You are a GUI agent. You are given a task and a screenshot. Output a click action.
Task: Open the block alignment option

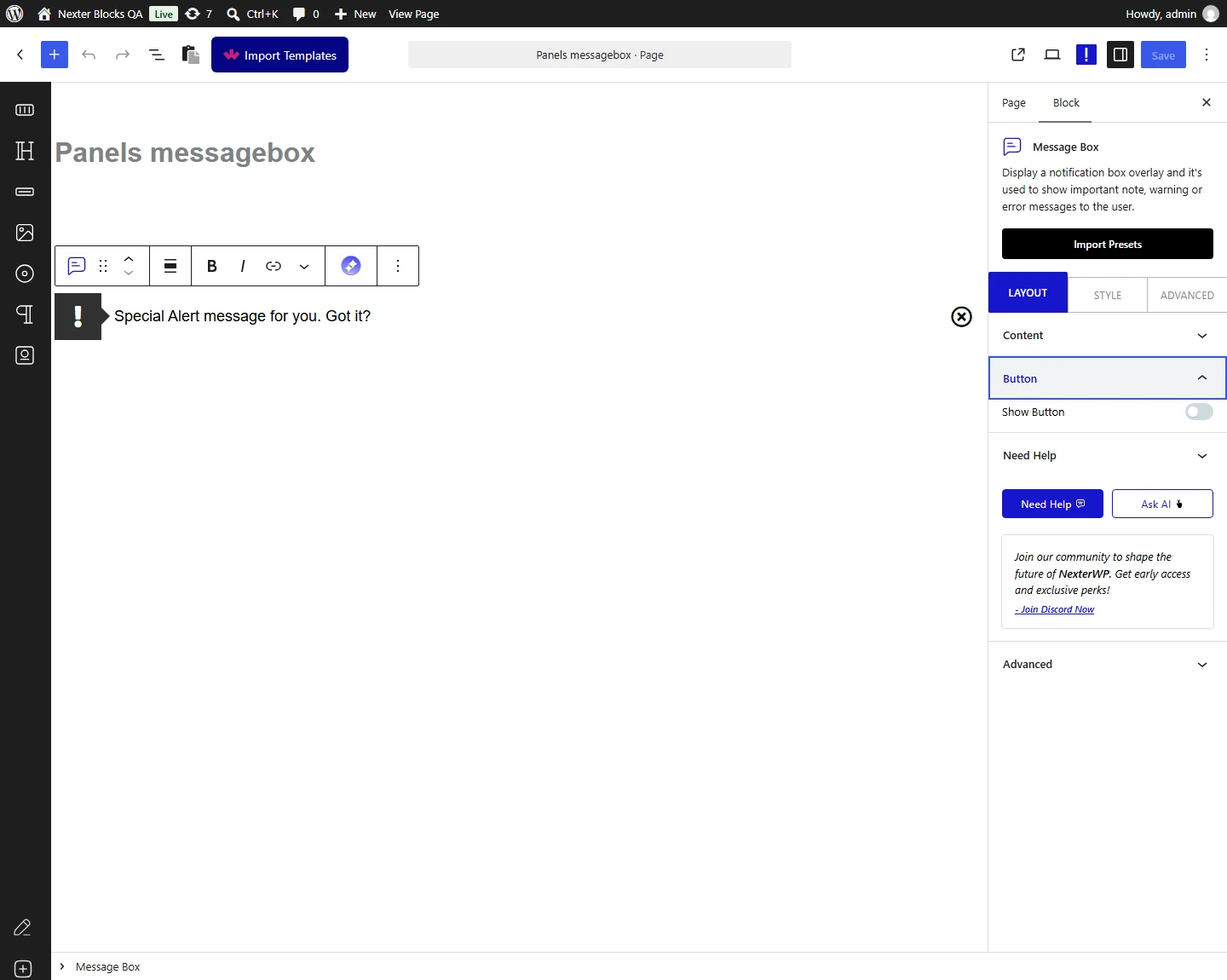pyautogui.click(x=170, y=266)
